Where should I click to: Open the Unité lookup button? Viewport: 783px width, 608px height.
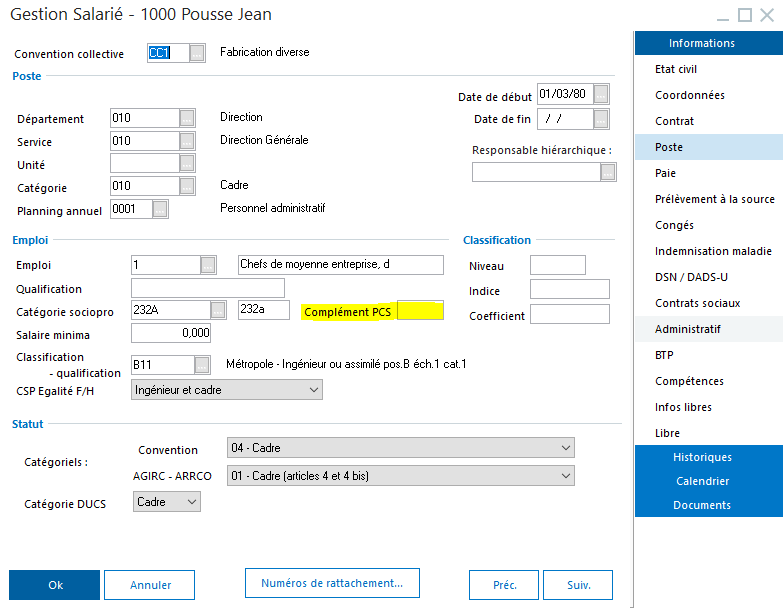point(187,163)
